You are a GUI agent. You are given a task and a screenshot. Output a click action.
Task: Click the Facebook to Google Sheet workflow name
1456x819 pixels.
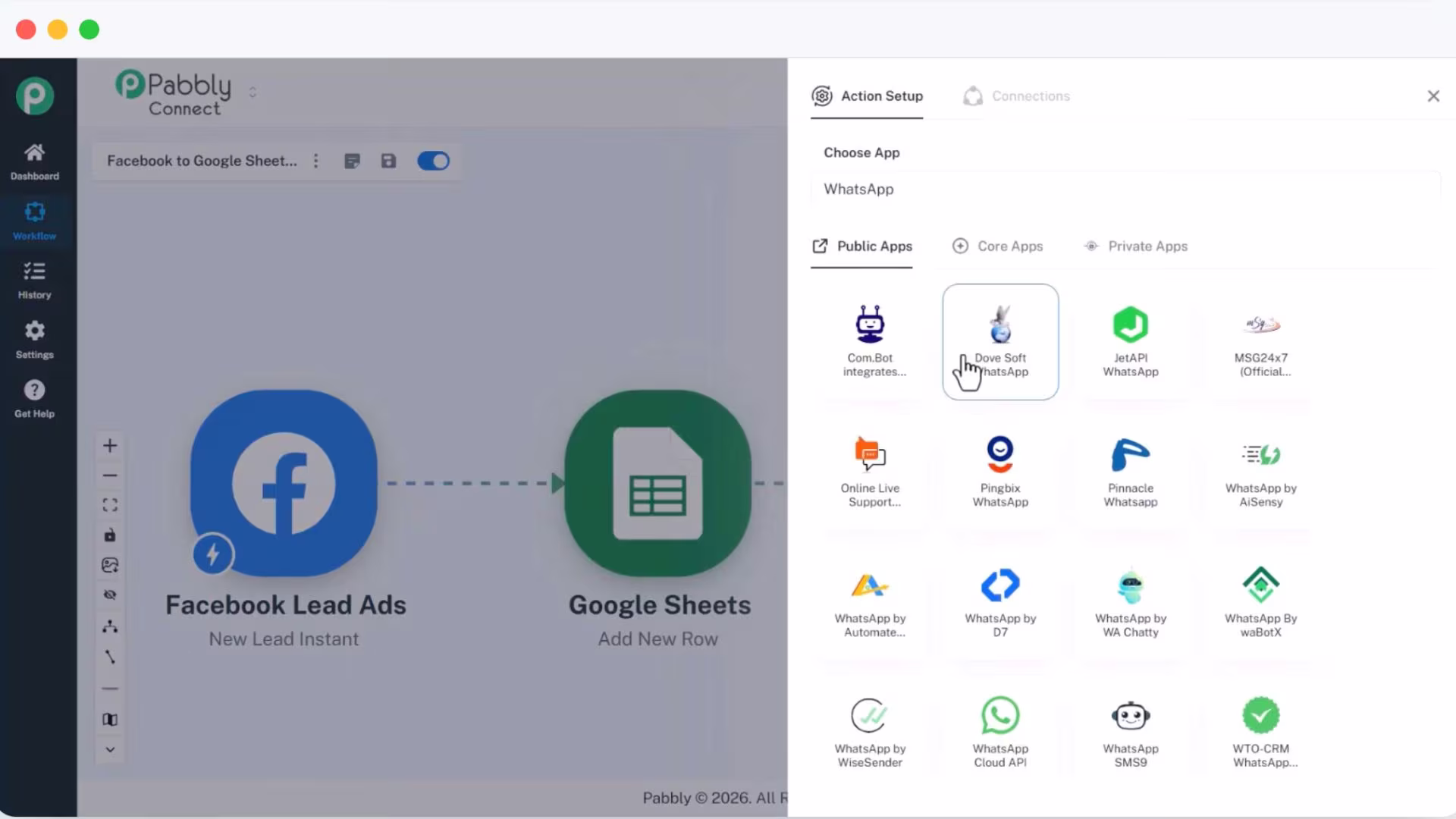[x=202, y=161]
